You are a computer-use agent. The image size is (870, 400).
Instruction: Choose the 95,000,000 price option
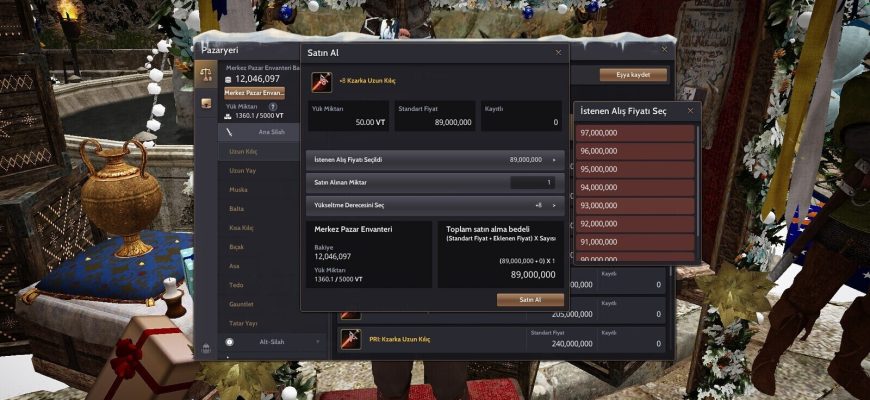click(x=635, y=169)
